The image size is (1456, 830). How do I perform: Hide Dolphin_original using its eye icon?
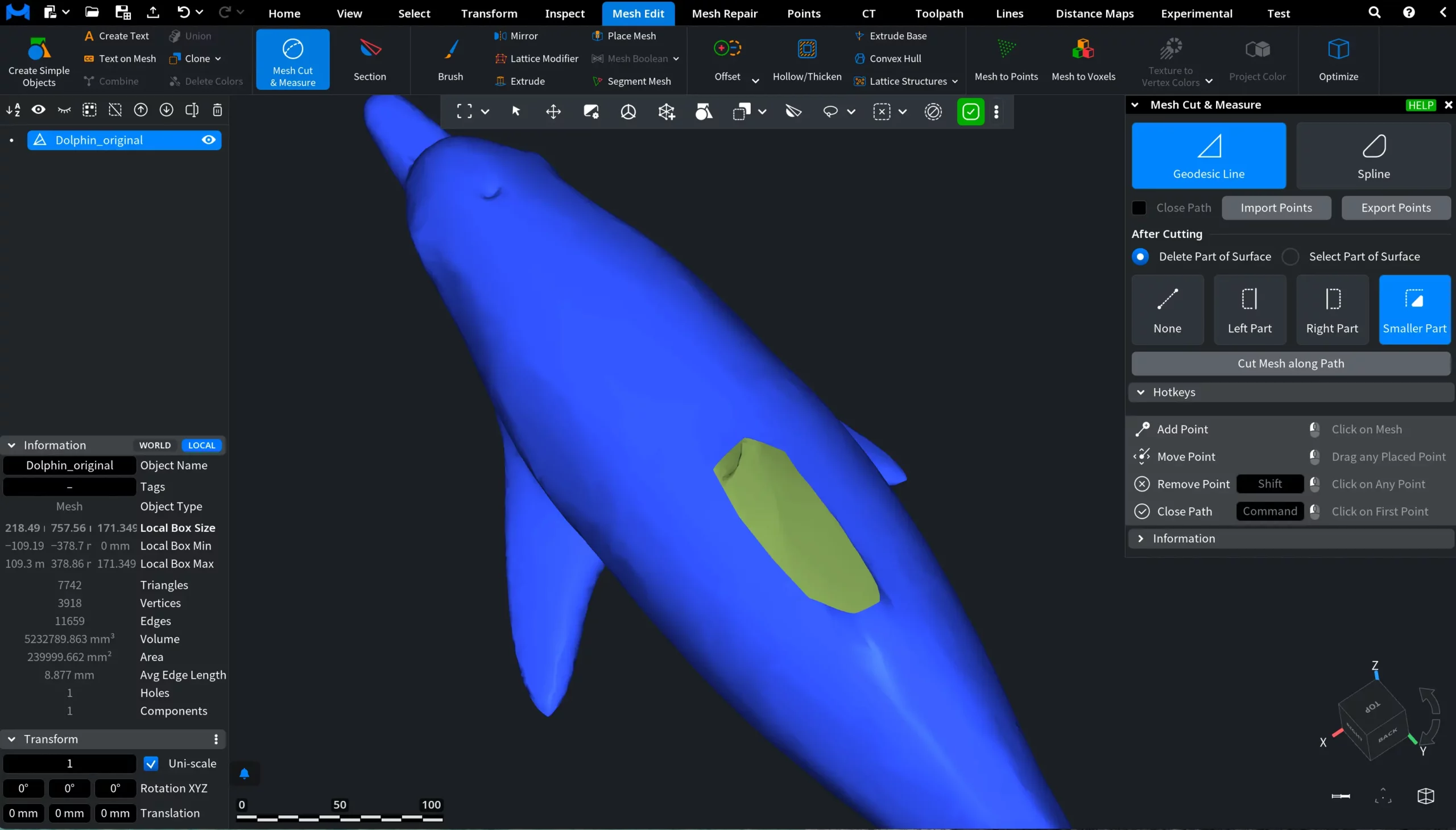(x=209, y=141)
